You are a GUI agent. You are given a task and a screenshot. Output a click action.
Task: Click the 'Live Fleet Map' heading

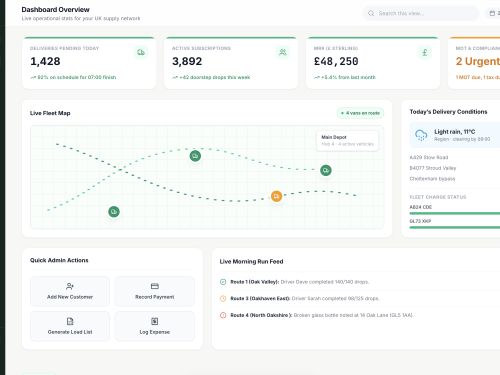pos(50,113)
